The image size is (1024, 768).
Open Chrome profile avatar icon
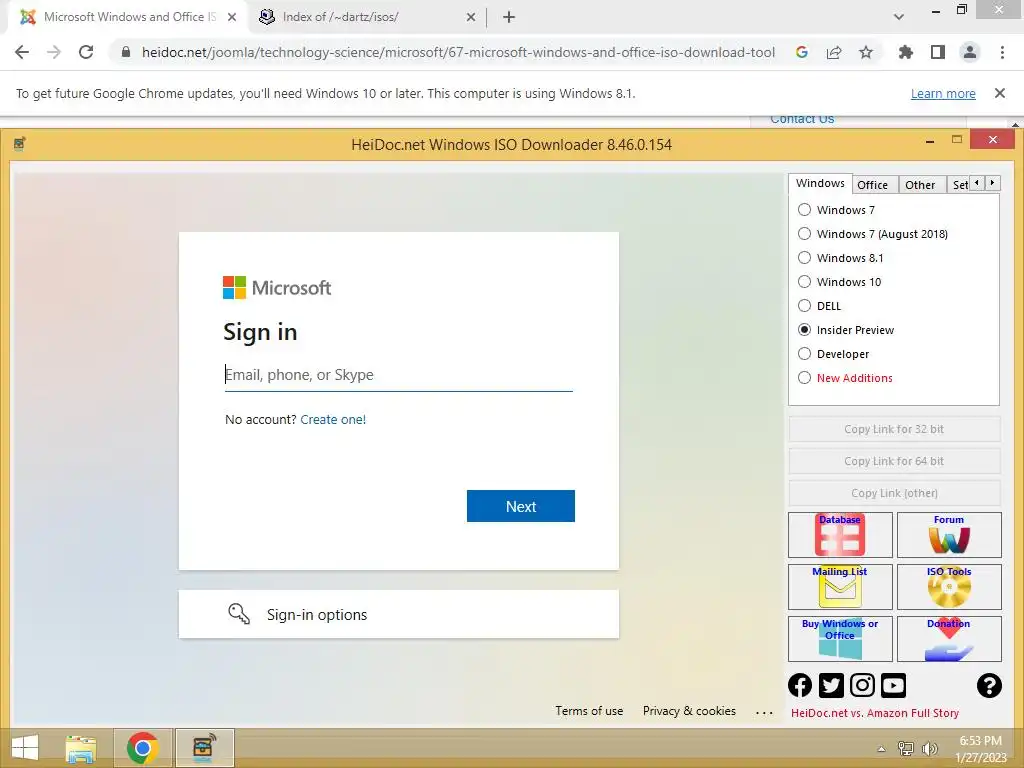tap(970, 52)
